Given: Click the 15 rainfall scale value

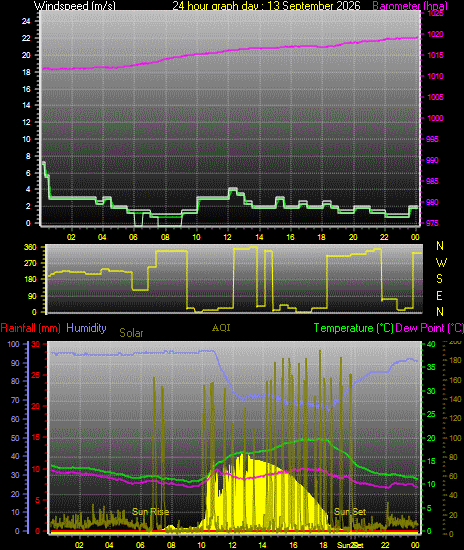Looking at the screenshot, I should [36, 437].
